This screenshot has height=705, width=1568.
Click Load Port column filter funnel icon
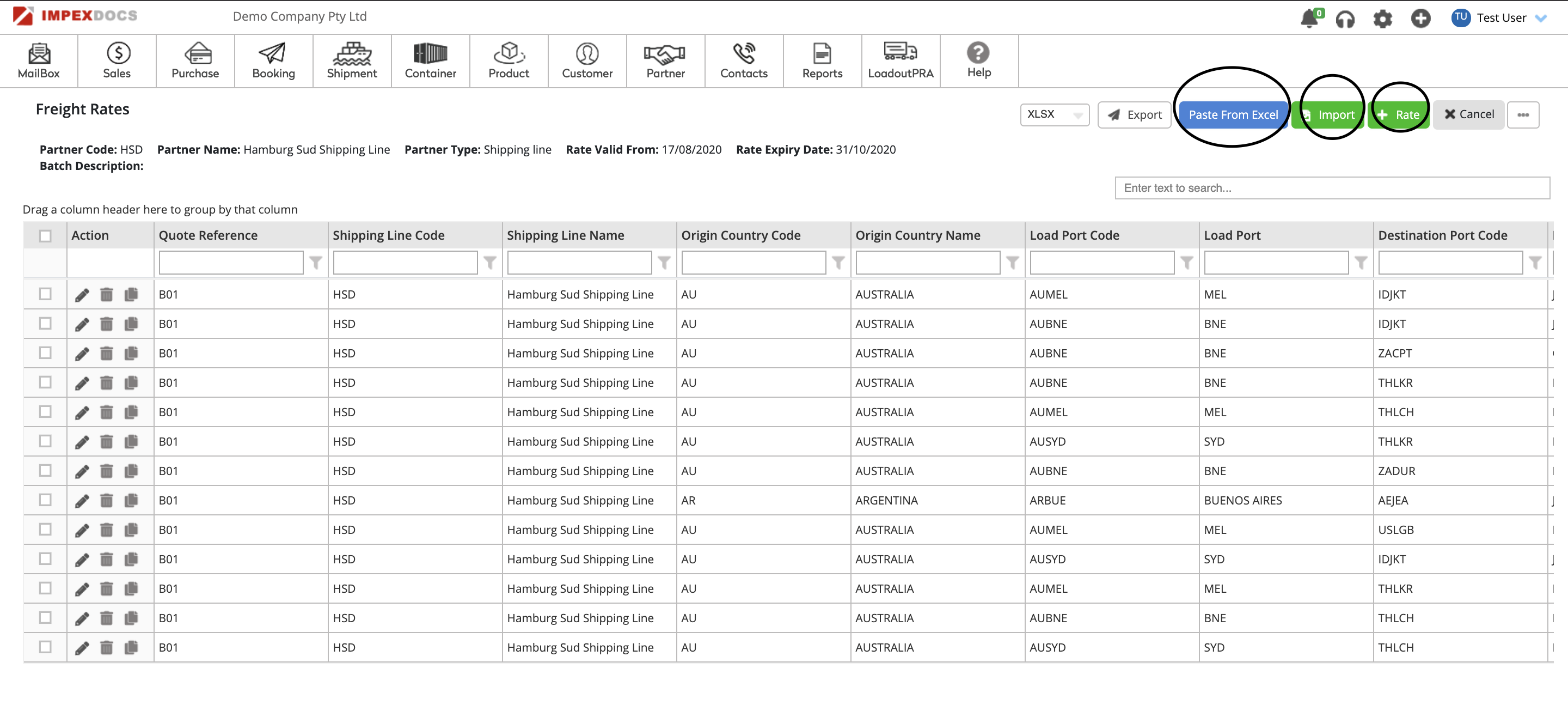click(1361, 263)
